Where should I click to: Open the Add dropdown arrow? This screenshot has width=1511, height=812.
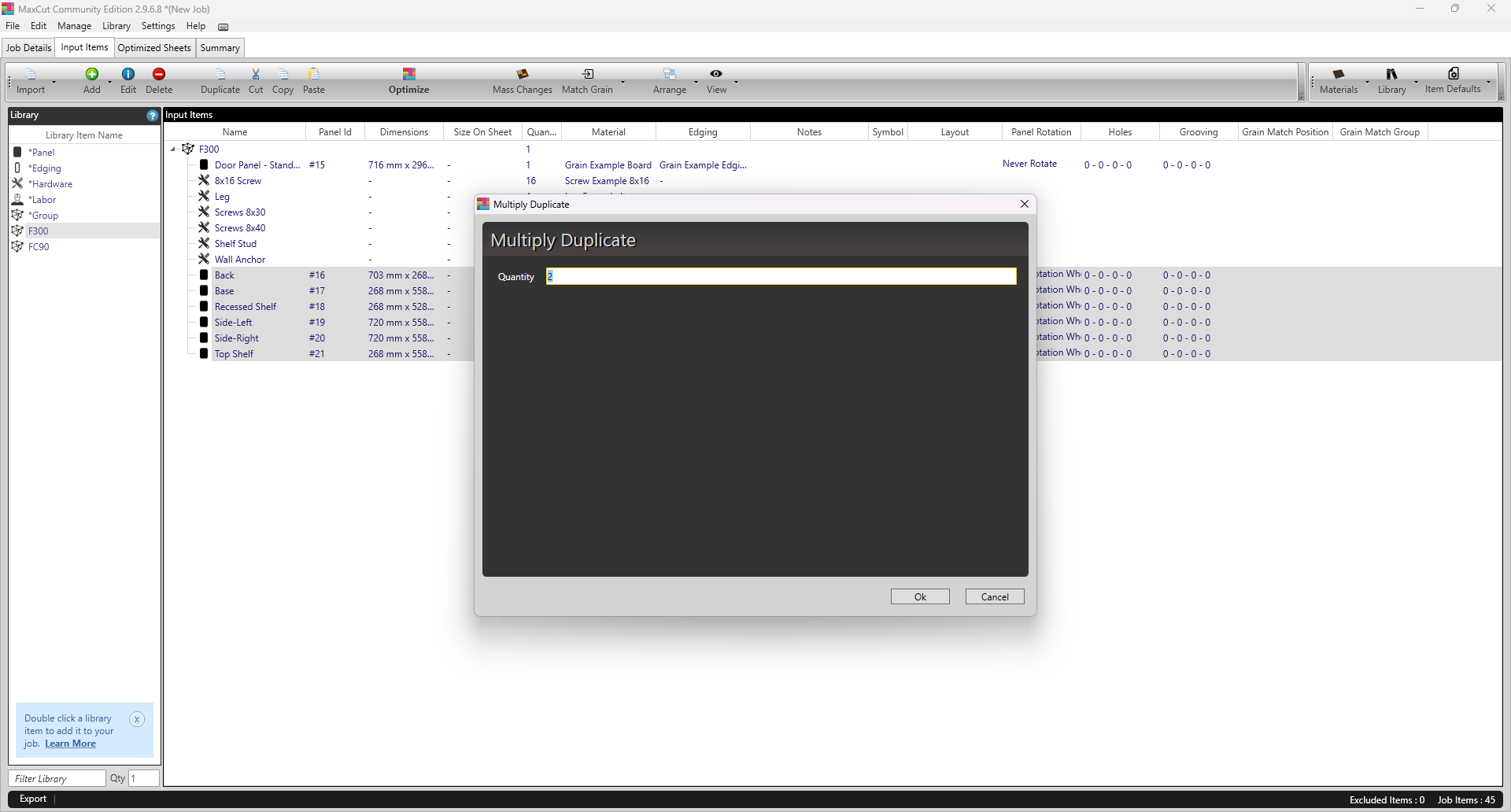[109, 82]
